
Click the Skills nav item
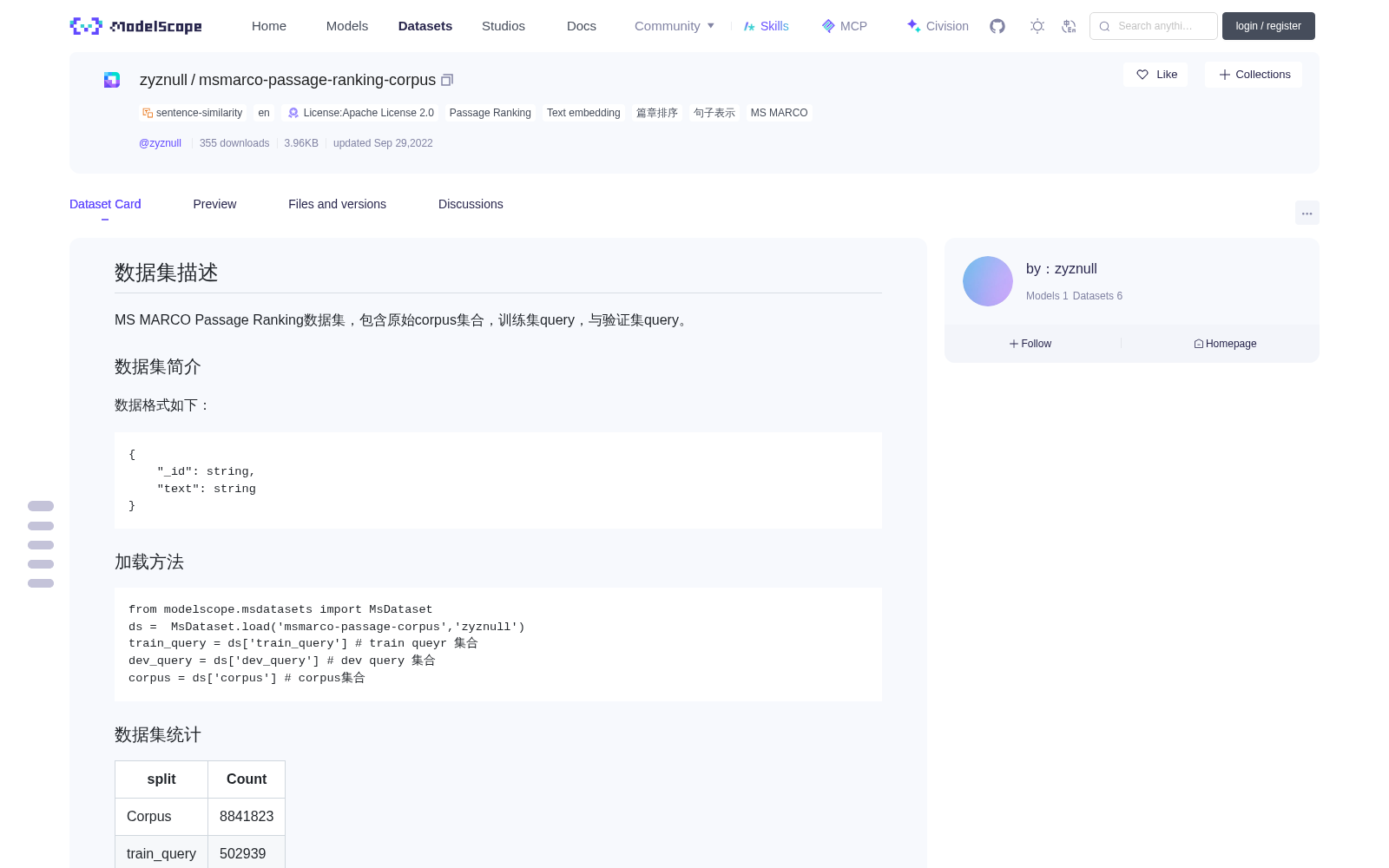[x=767, y=26]
